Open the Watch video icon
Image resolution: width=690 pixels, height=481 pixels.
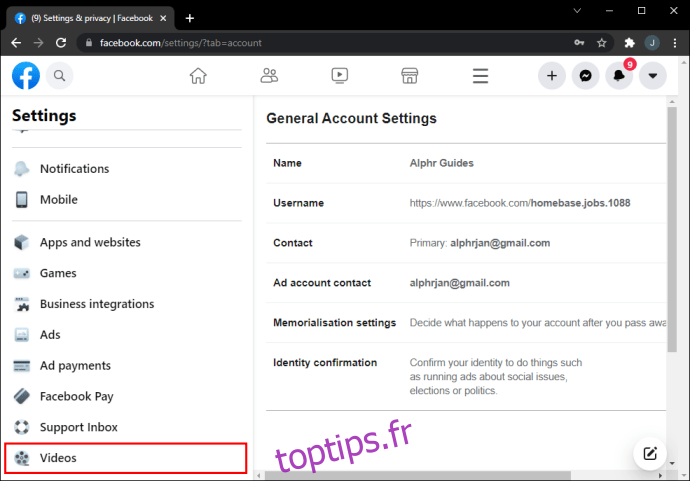[x=339, y=76]
